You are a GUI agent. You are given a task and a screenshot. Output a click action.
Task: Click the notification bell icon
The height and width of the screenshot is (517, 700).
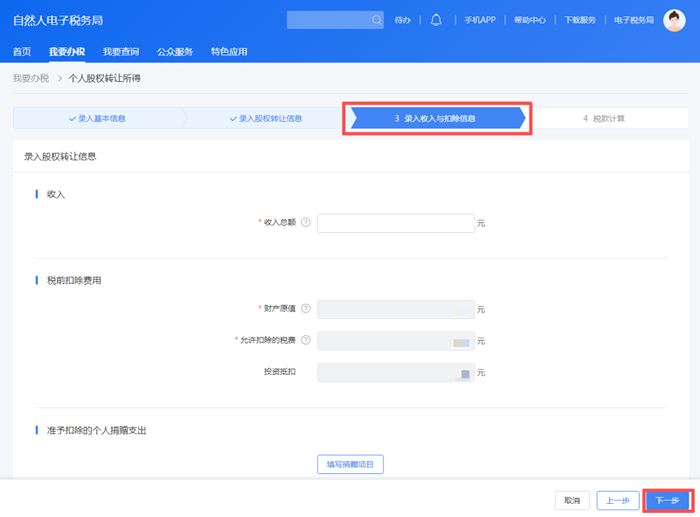click(436, 20)
